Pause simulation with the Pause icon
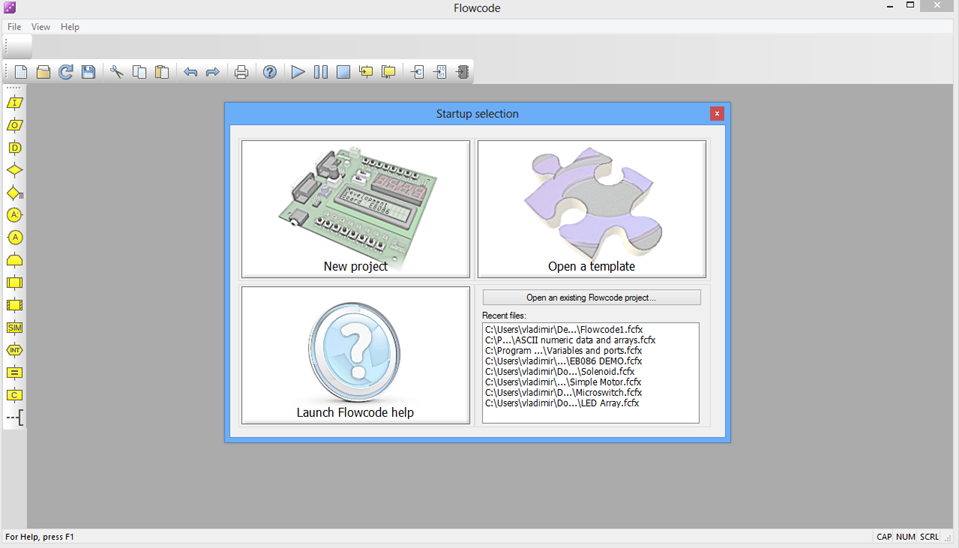 click(320, 72)
